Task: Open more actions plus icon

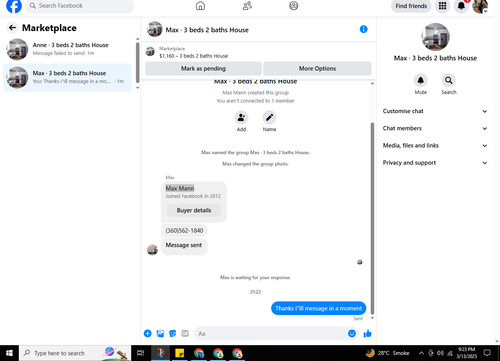Action: (148, 333)
